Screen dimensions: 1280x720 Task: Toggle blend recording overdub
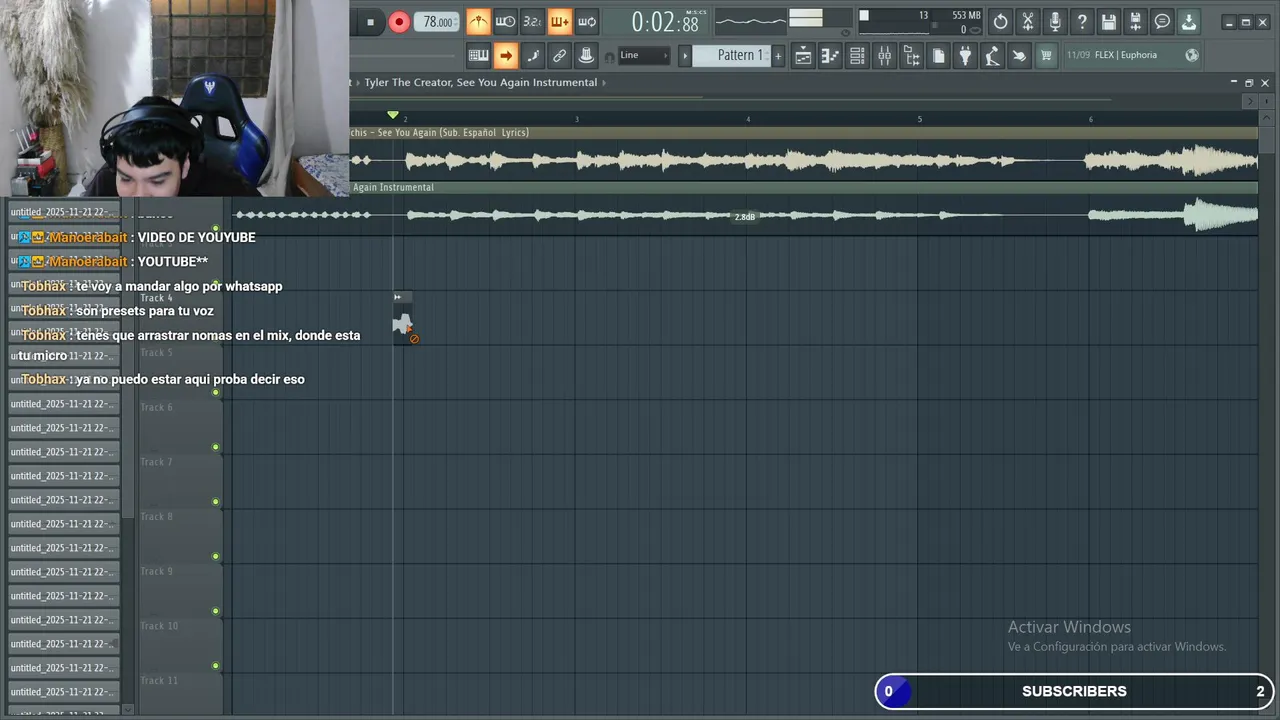559,22
